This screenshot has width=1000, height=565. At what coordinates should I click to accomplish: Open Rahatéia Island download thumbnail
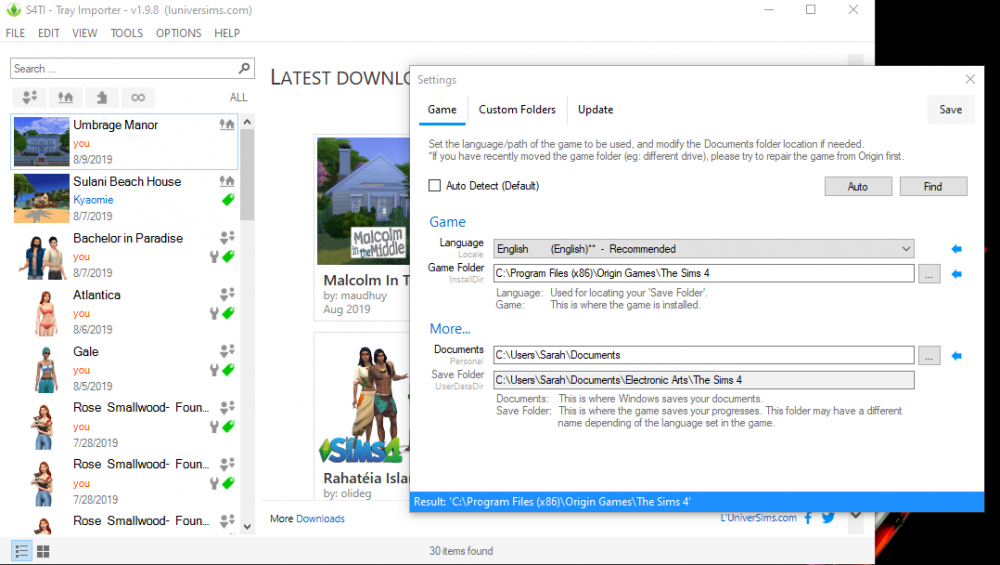[x=364, y=402]
